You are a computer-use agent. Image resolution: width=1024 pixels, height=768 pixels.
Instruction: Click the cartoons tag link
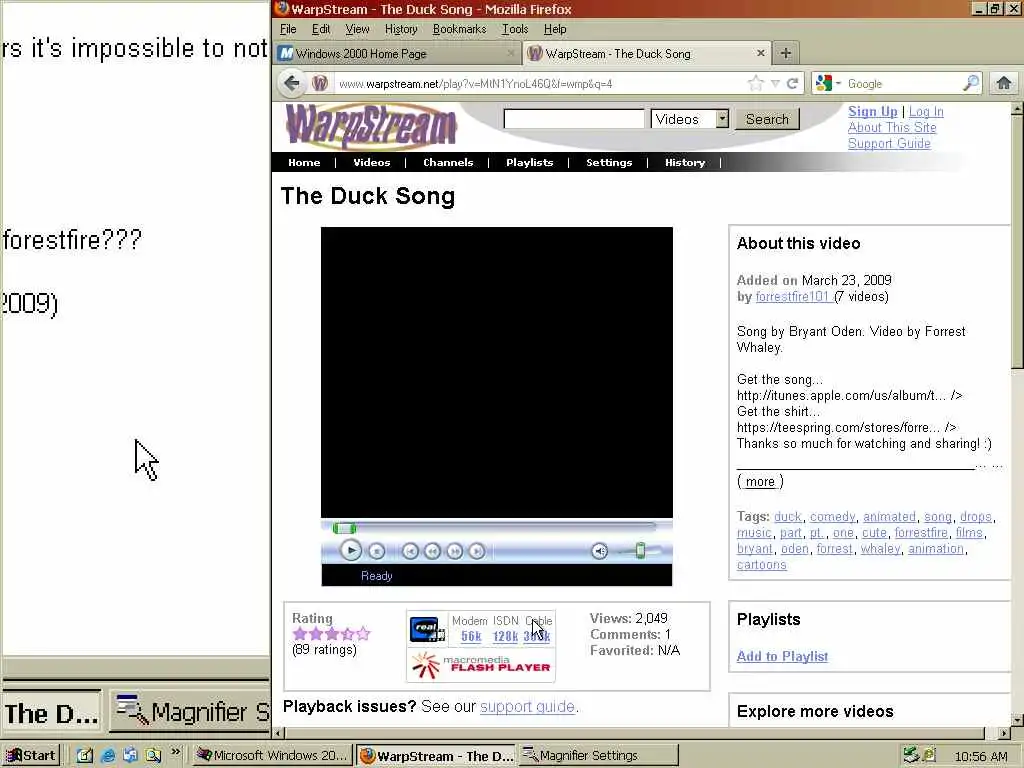pos(761,565)
